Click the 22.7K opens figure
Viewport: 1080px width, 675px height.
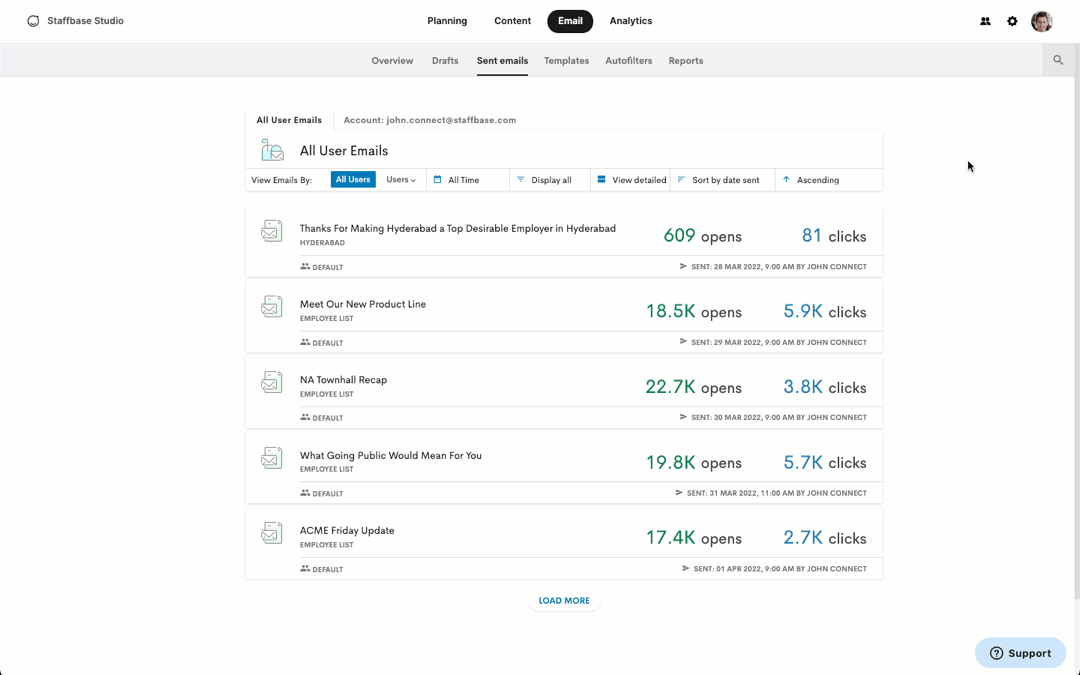click(x=694, y=387)
